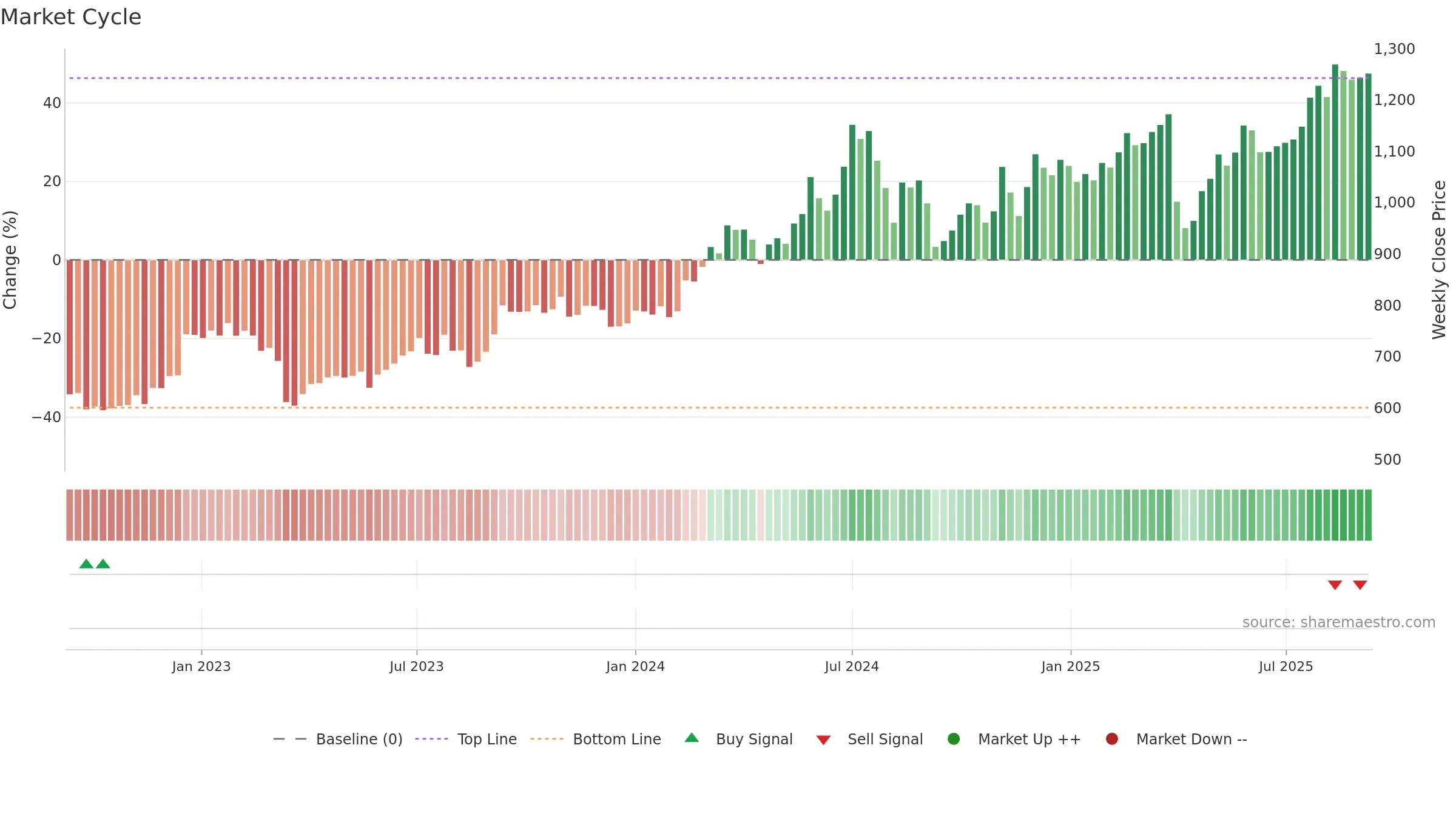Click the Jul 2023 axis label
The height and width of the screenshot is (819, 1456).
click(417, 667)
